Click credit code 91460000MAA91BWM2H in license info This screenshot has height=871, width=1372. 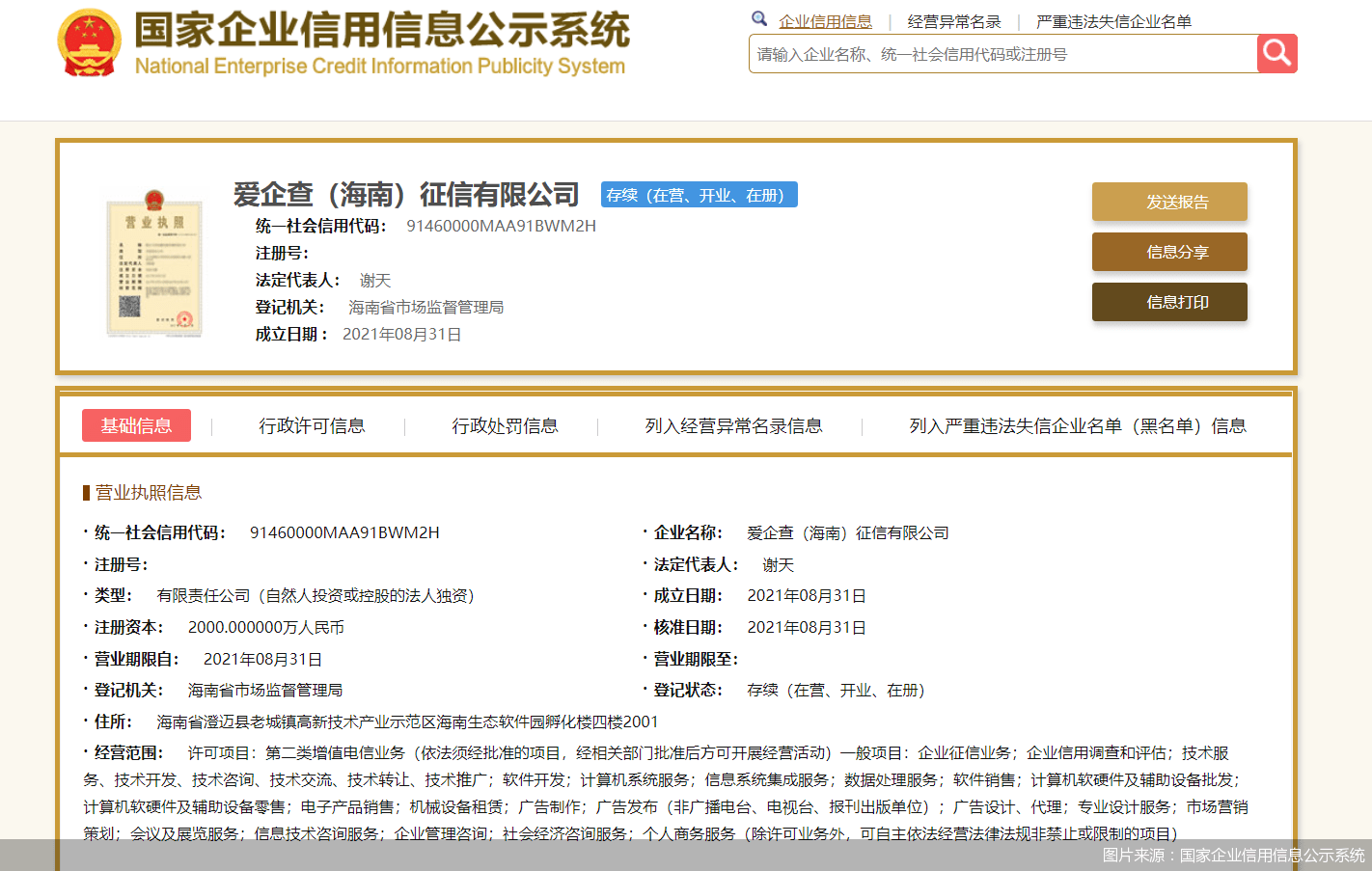click(344, 532)
